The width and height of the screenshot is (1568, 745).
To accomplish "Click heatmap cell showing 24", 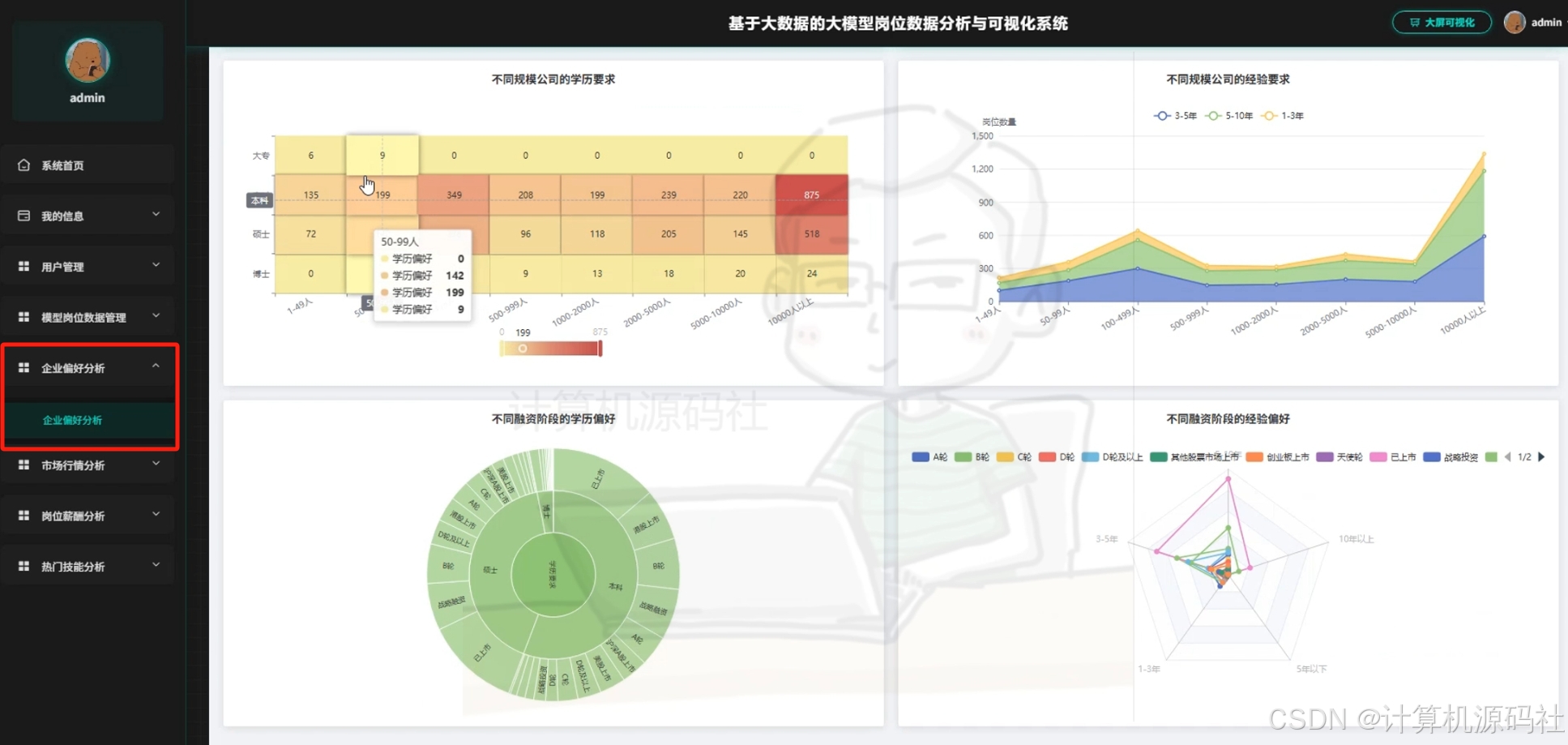I will 812,273.
